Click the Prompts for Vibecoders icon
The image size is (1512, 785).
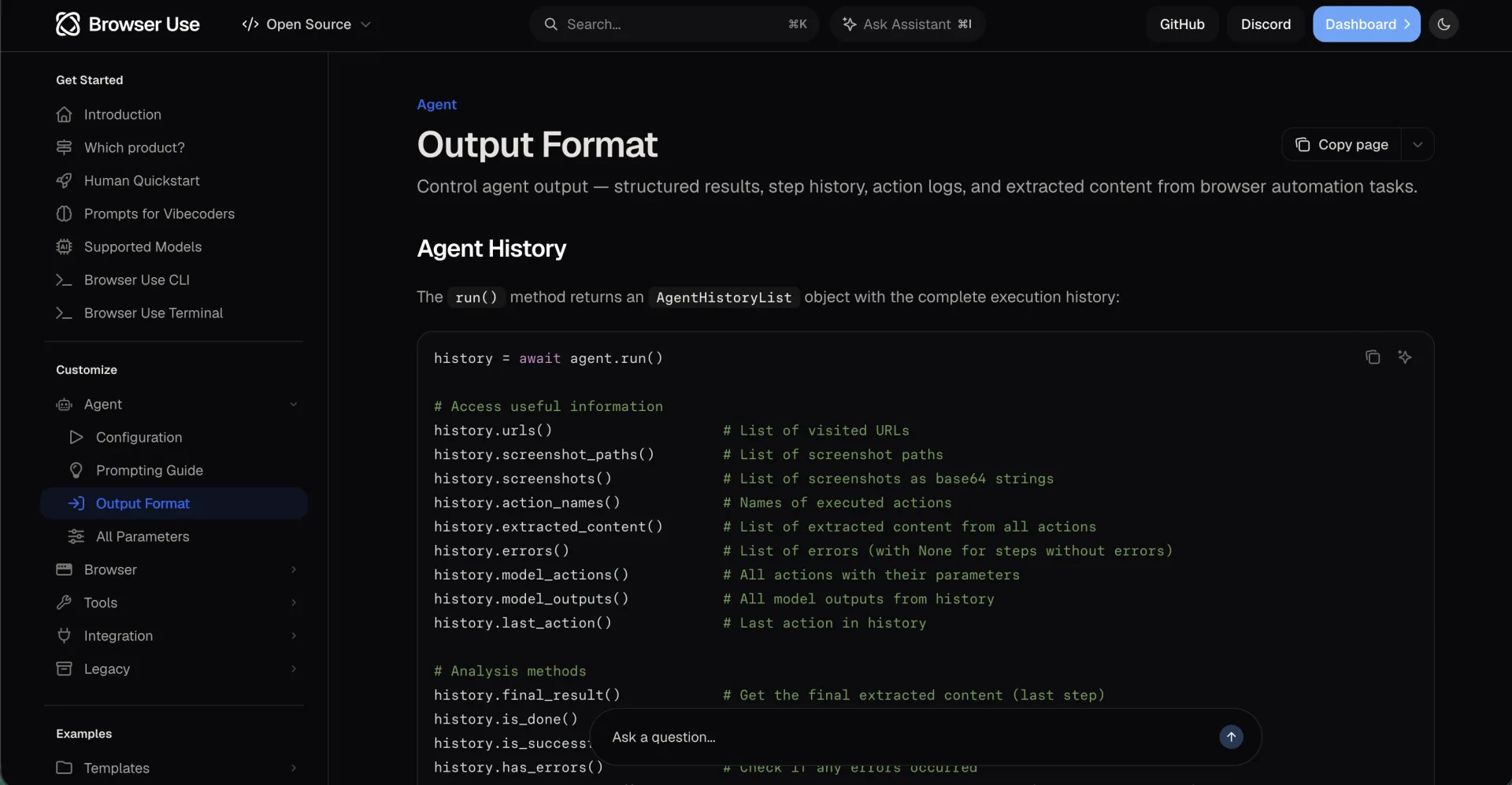65,214
